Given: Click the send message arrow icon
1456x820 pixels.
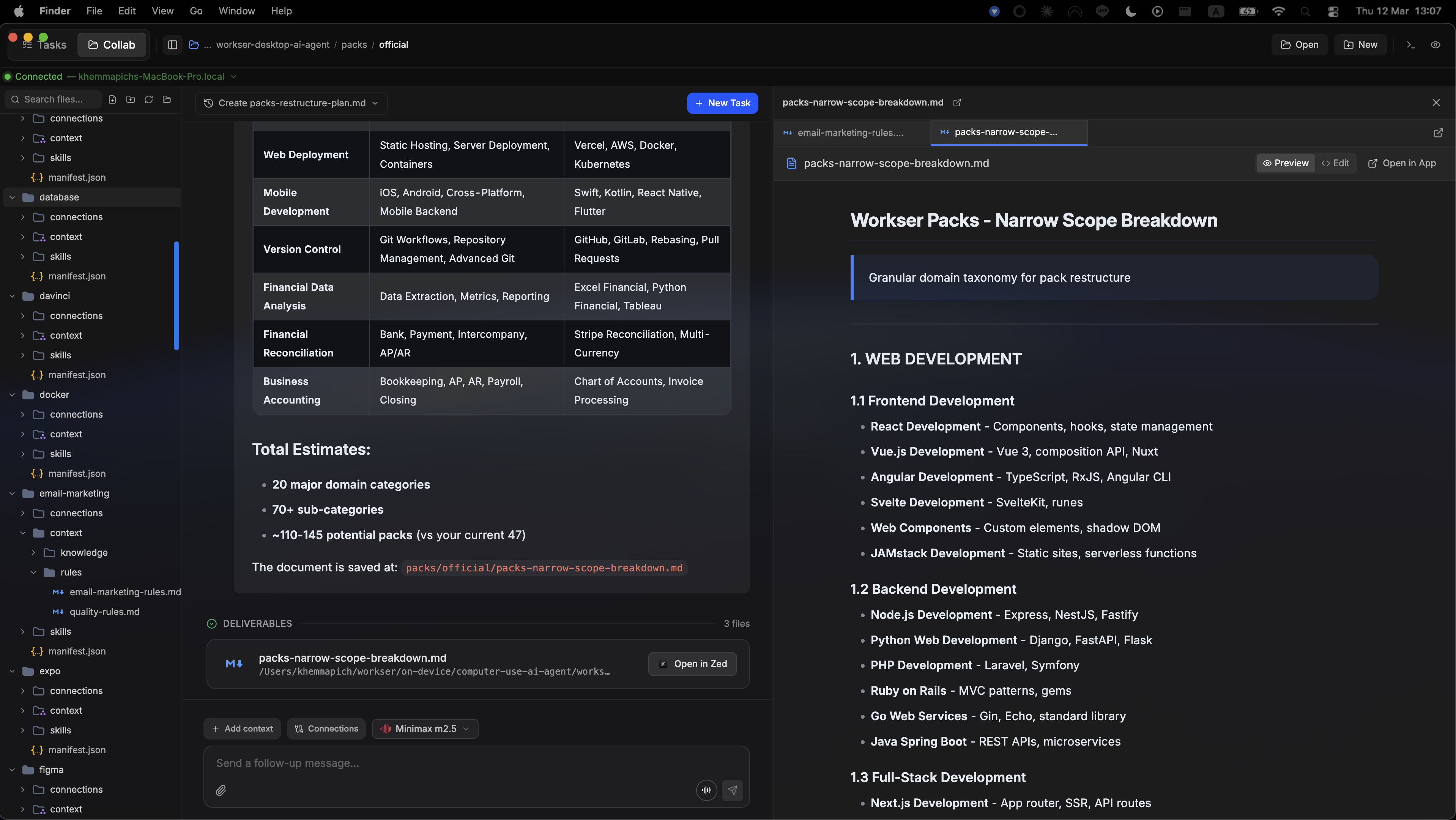Looking at the screenshot, I should (x=733, y=790).
